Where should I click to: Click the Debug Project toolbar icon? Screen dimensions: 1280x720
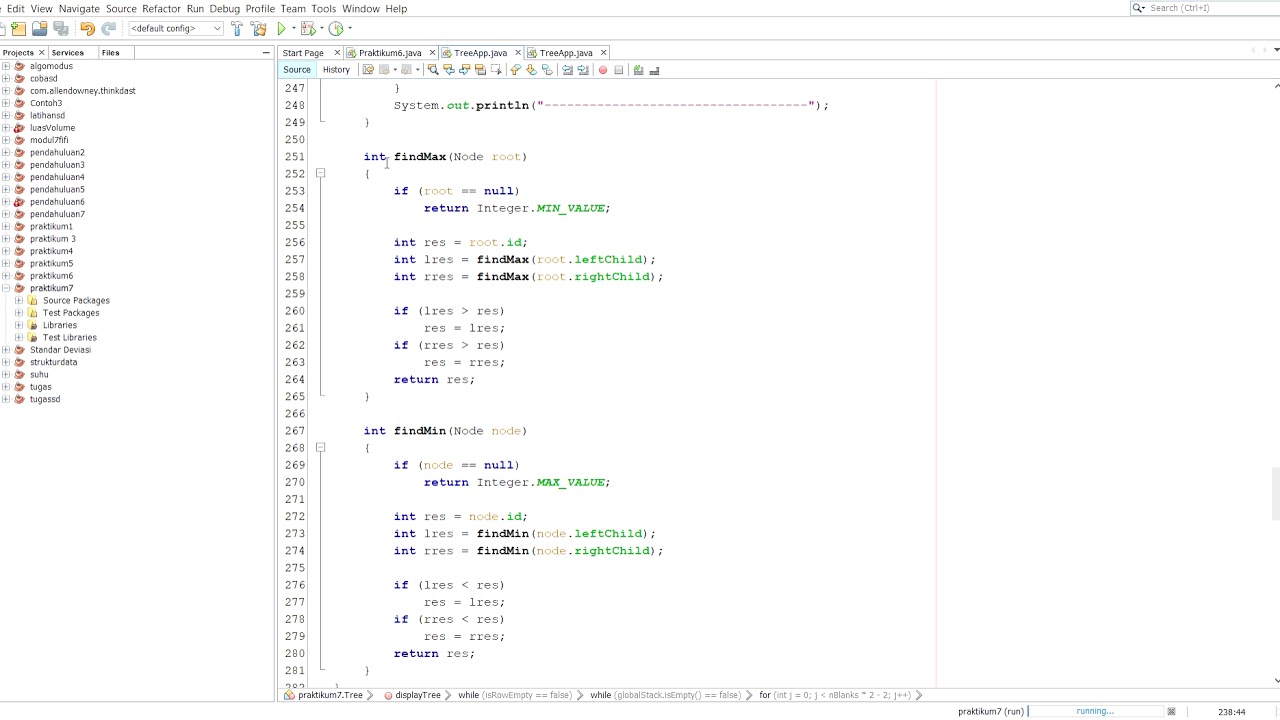308,29
